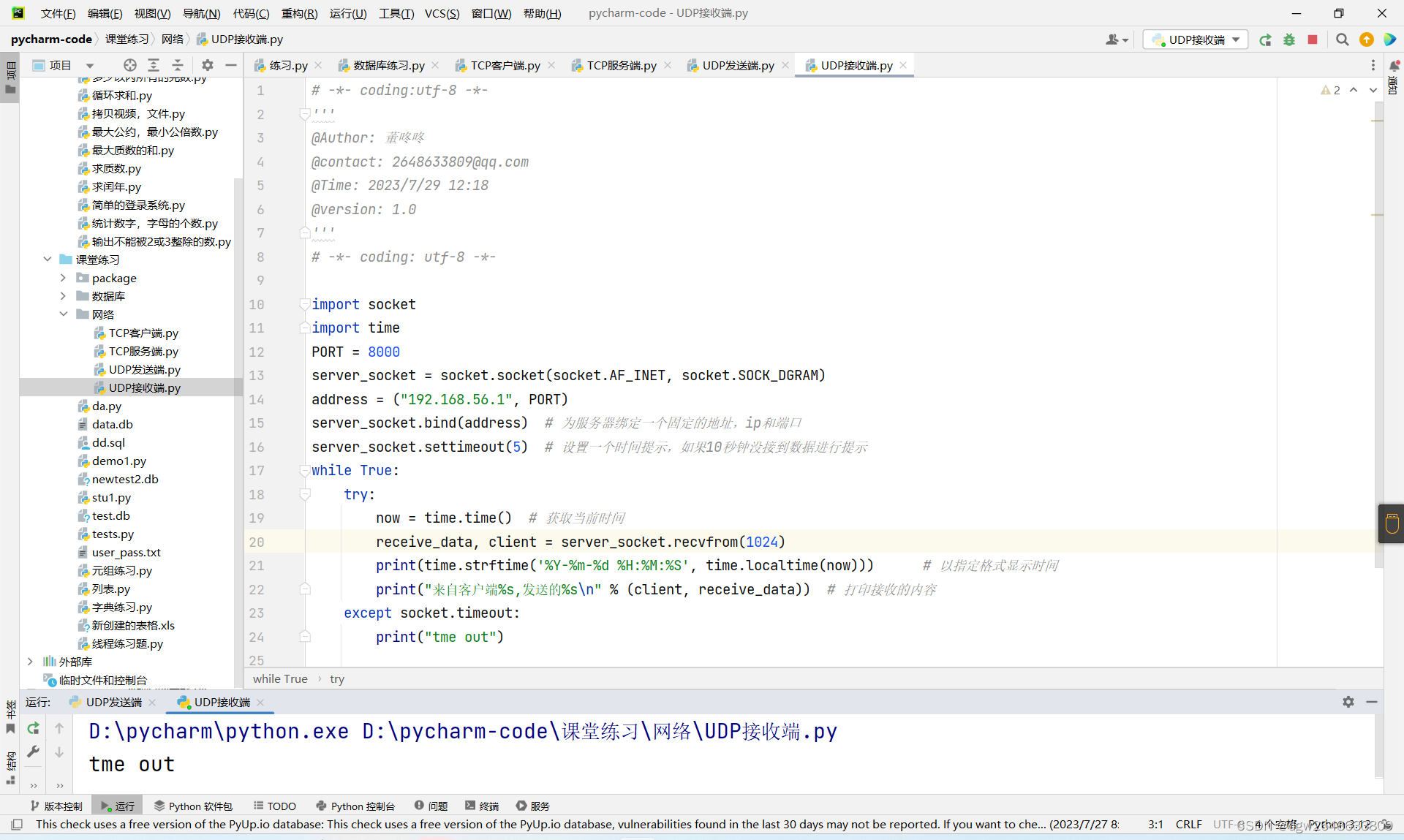Collapse the 网络 folder
The width and height of the screenshot is (1404, 840).
click(x=64, y=314)
